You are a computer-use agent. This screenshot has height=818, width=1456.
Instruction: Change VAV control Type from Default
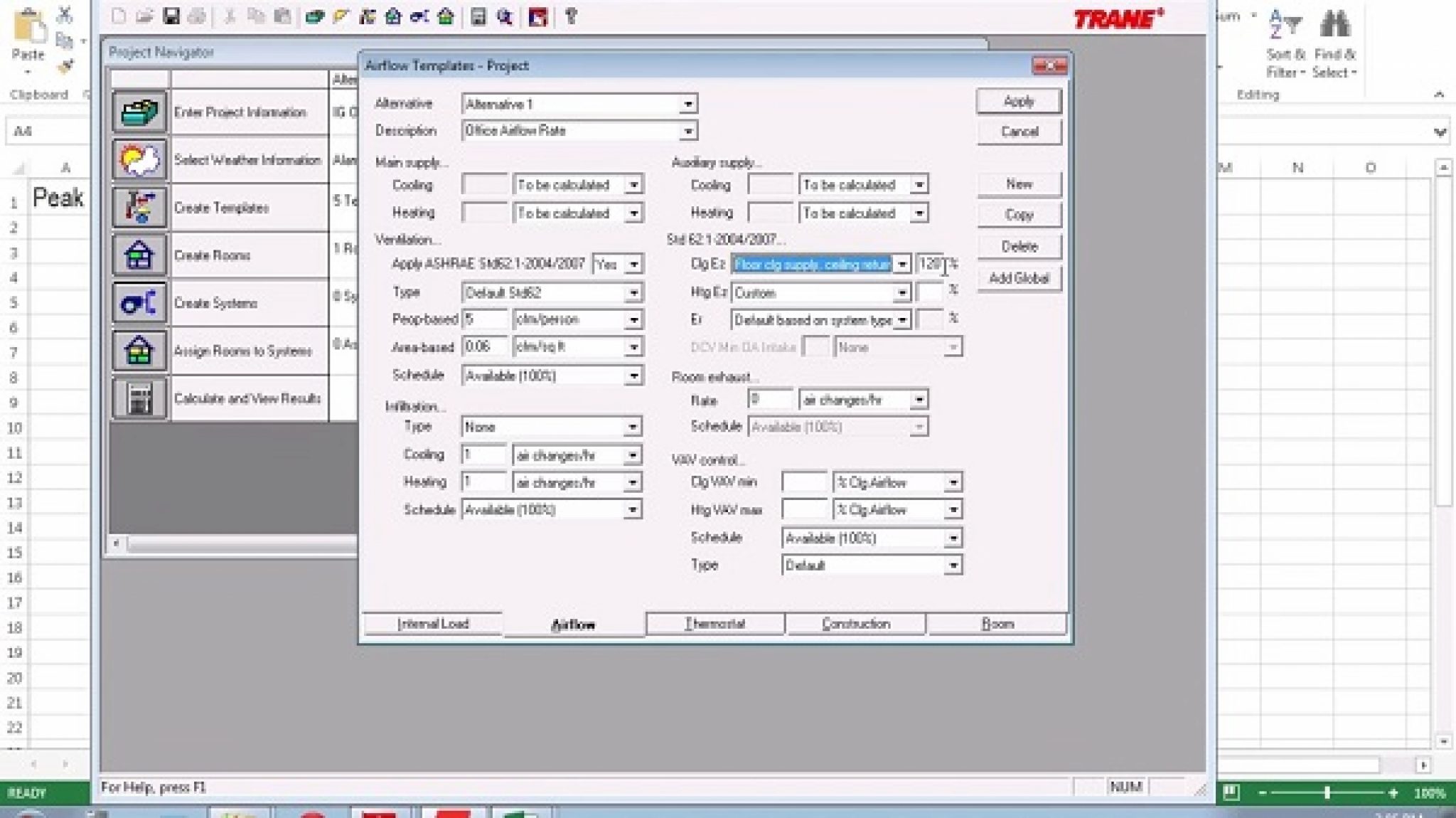tap(955, 564)
